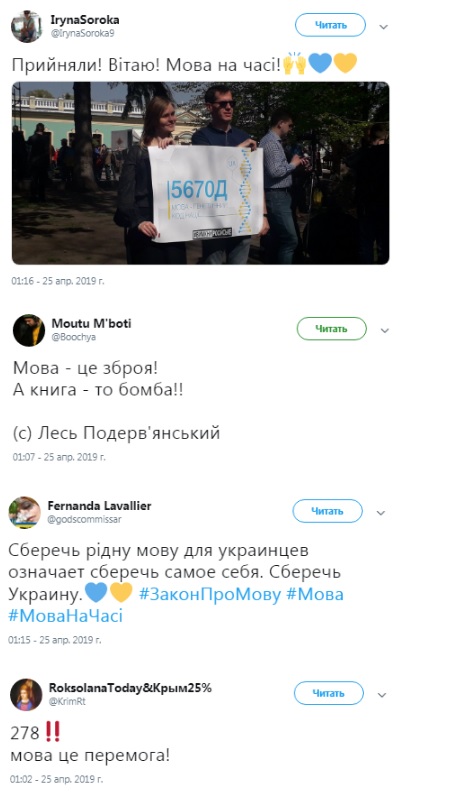
Task: Open the 01:16 - 25 апр. 2019 timestamp
Action: tap(58, 281)
